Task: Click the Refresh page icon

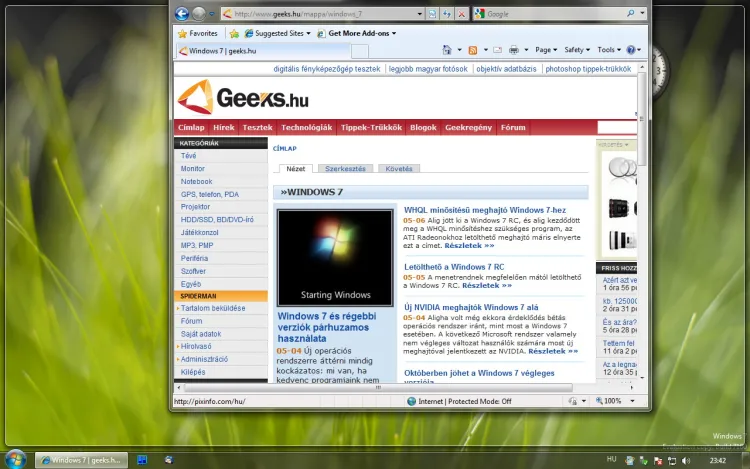Action: [446, 14]
